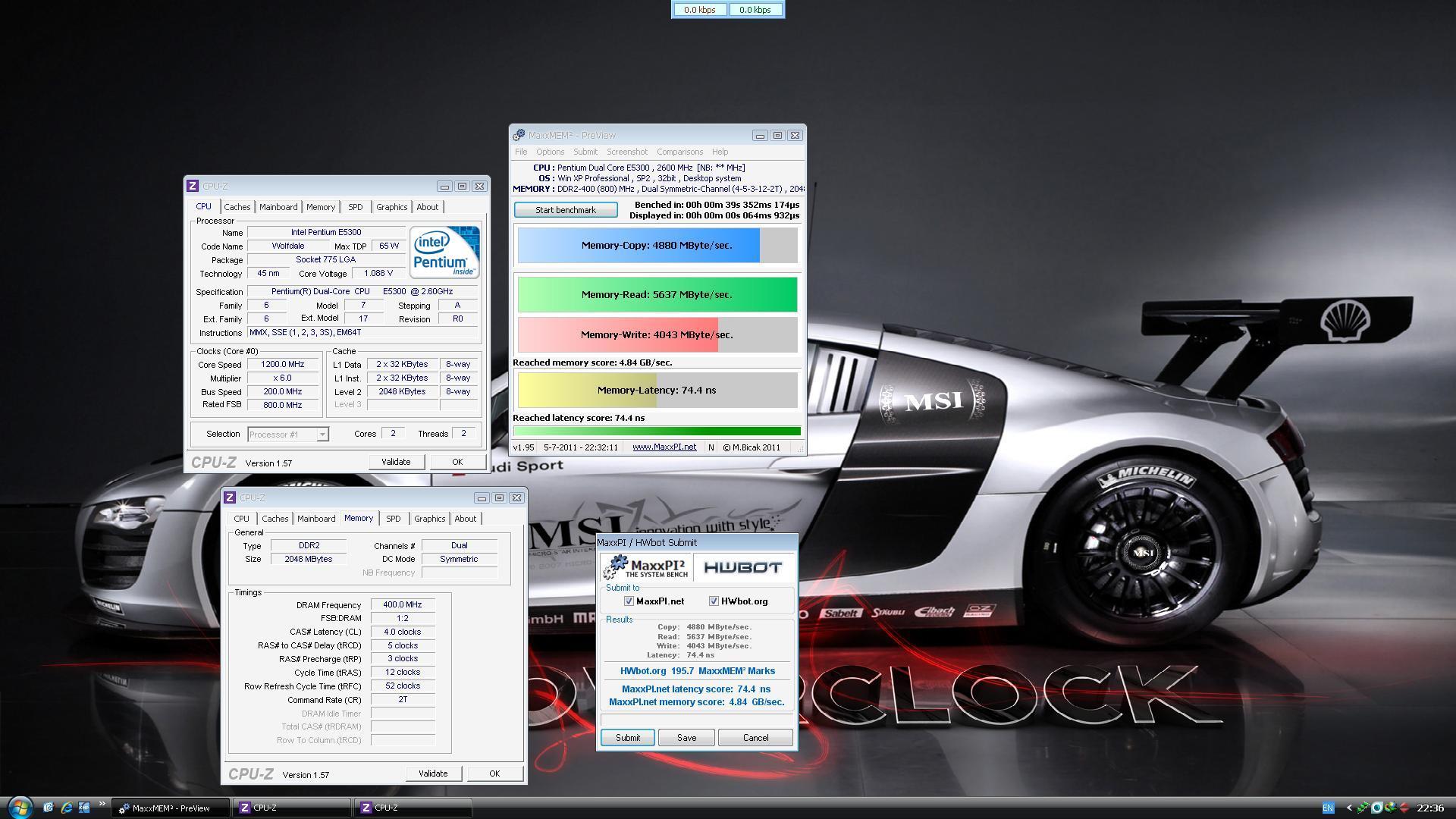Close the upper CPU-Z CPU window

(479, 186)
